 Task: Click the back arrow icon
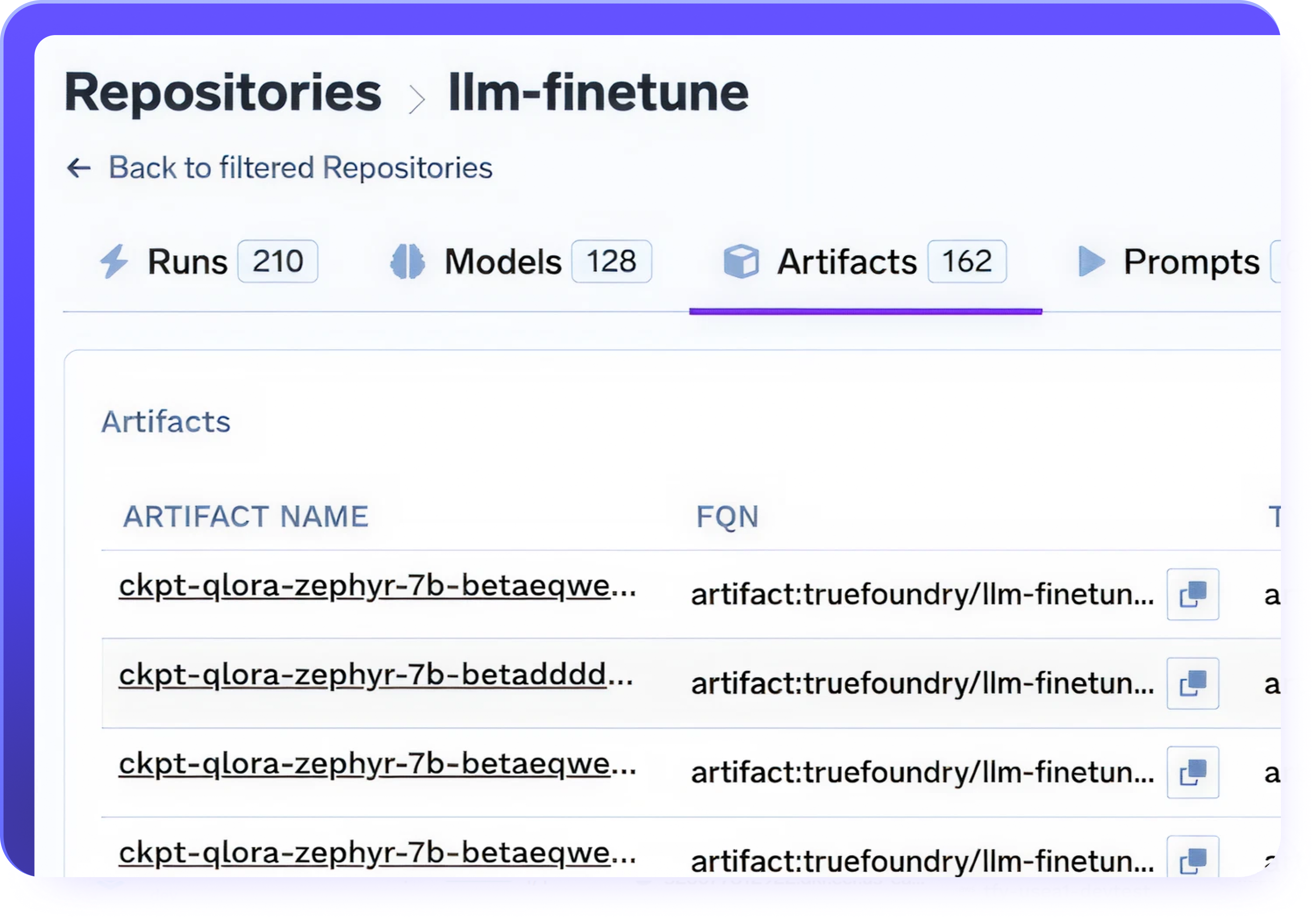click(79, 168)
